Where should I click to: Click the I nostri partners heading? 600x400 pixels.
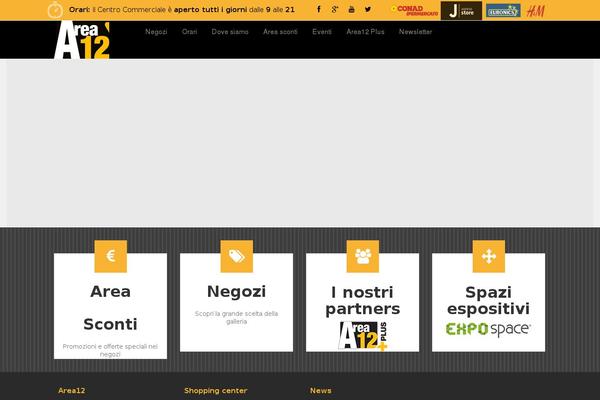pyautogui.click(x=363, y=300)
